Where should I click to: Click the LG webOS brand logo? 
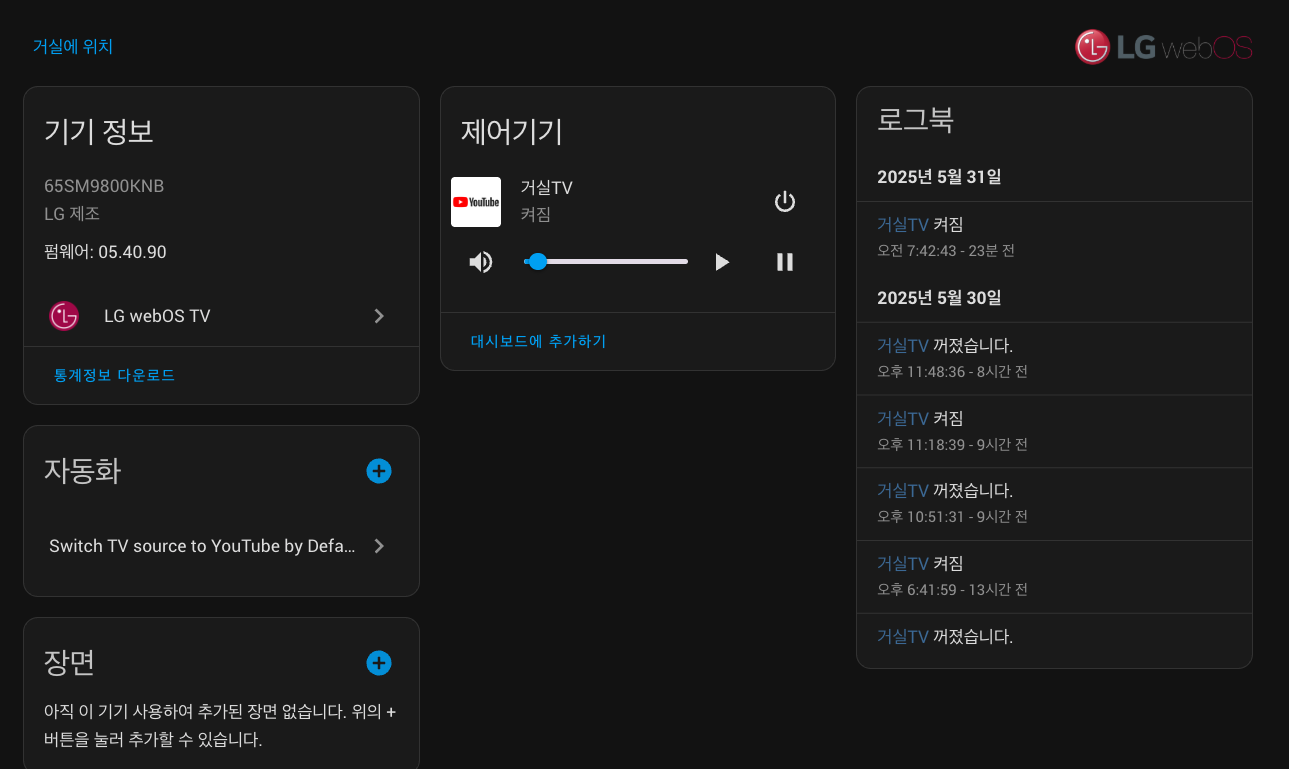pos(1163,47)
